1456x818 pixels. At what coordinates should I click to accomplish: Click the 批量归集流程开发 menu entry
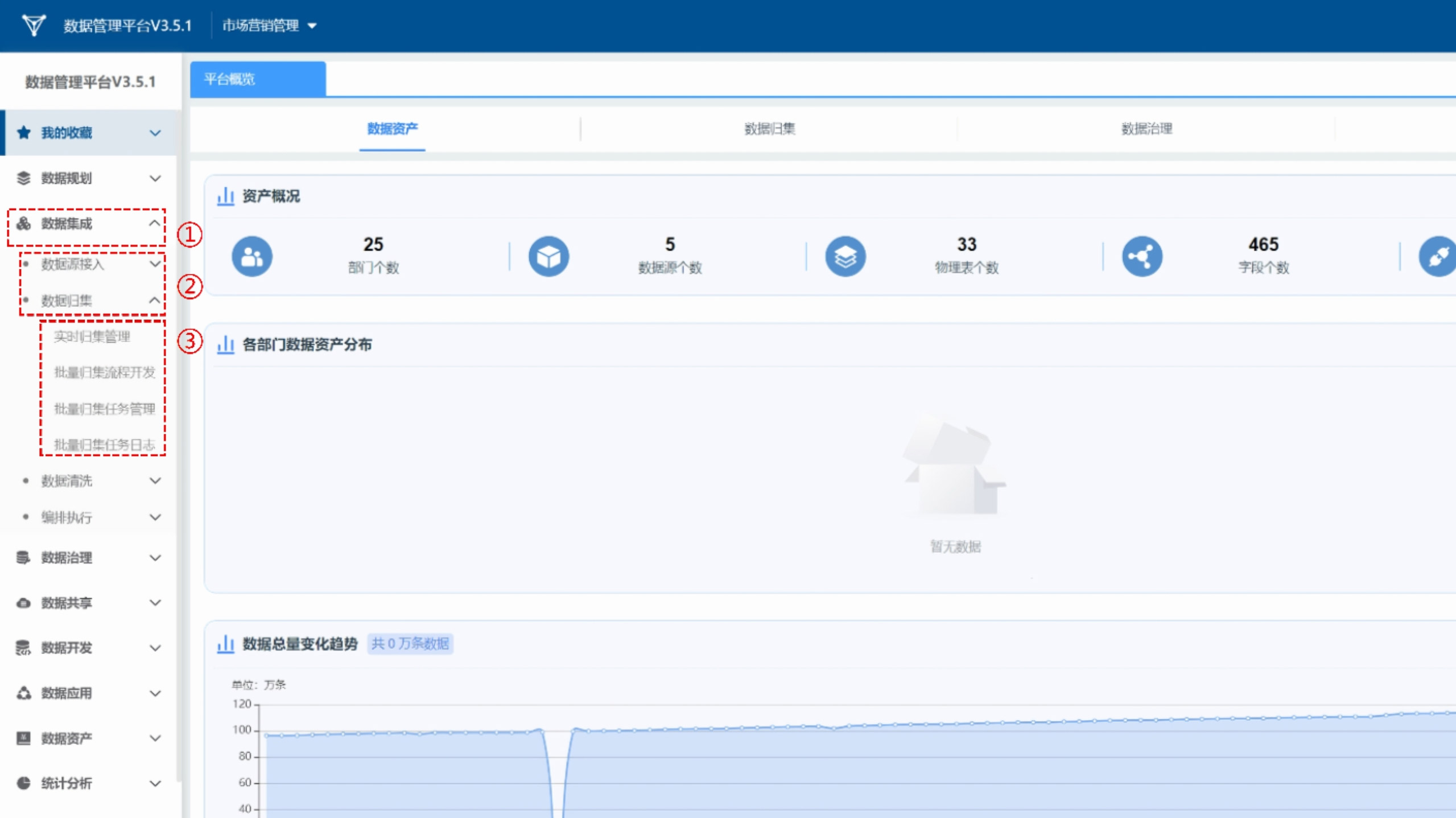click(x=104, y=372)
